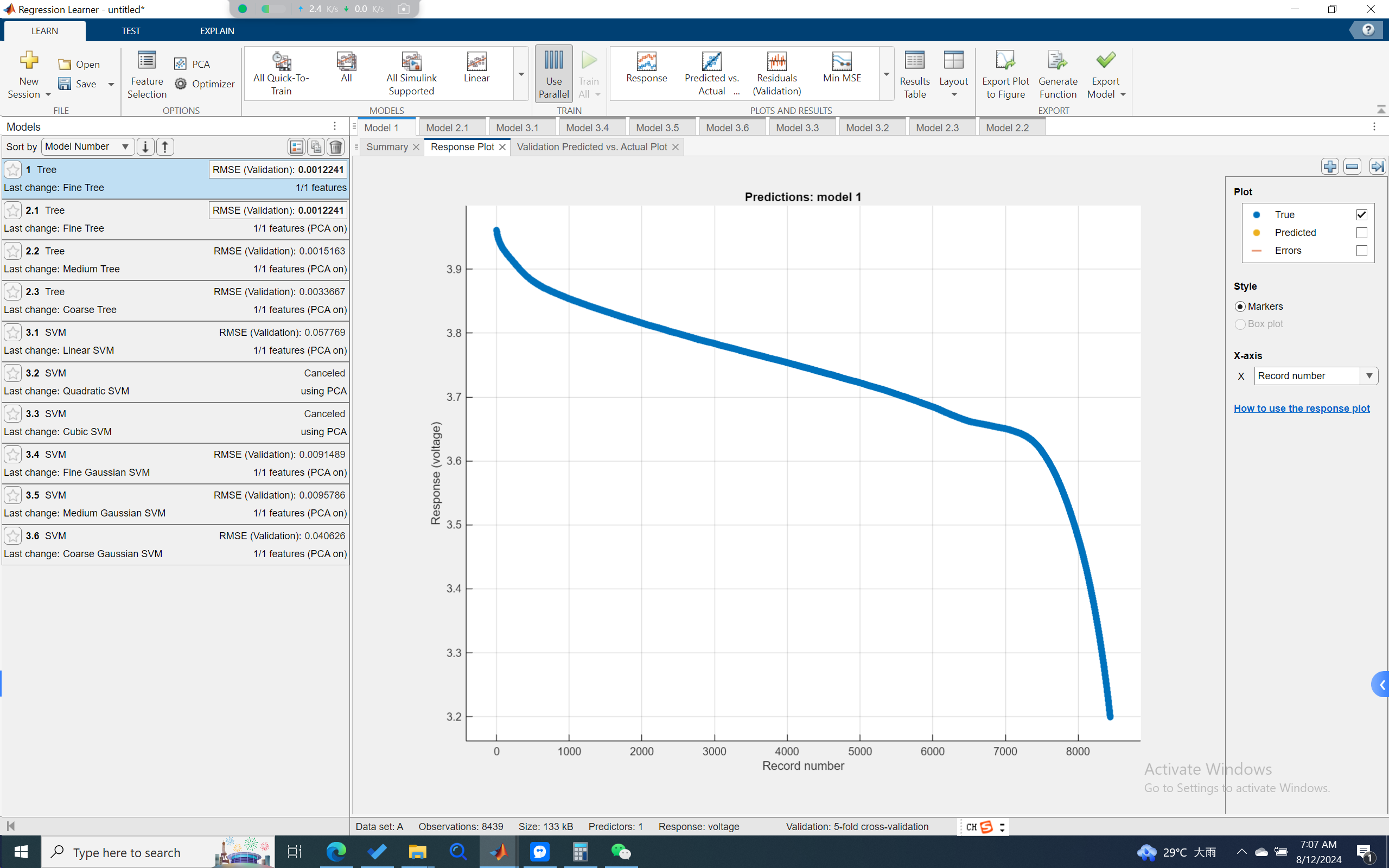Delete the selected model with the trash icon

point(336,147)
